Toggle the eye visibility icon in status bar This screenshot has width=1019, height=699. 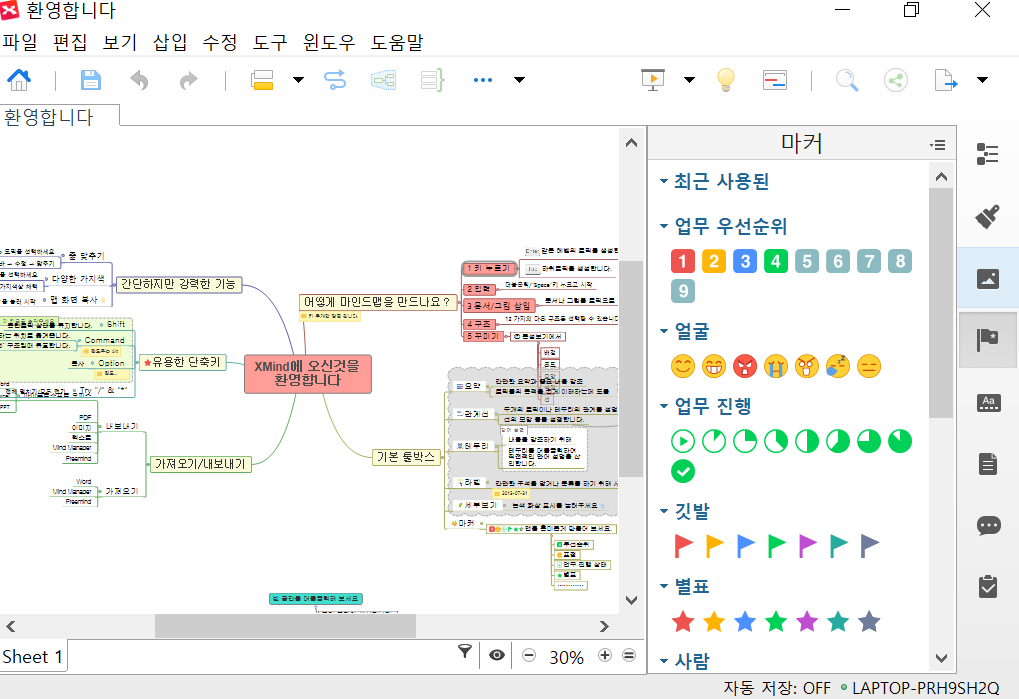click(497, 655)
